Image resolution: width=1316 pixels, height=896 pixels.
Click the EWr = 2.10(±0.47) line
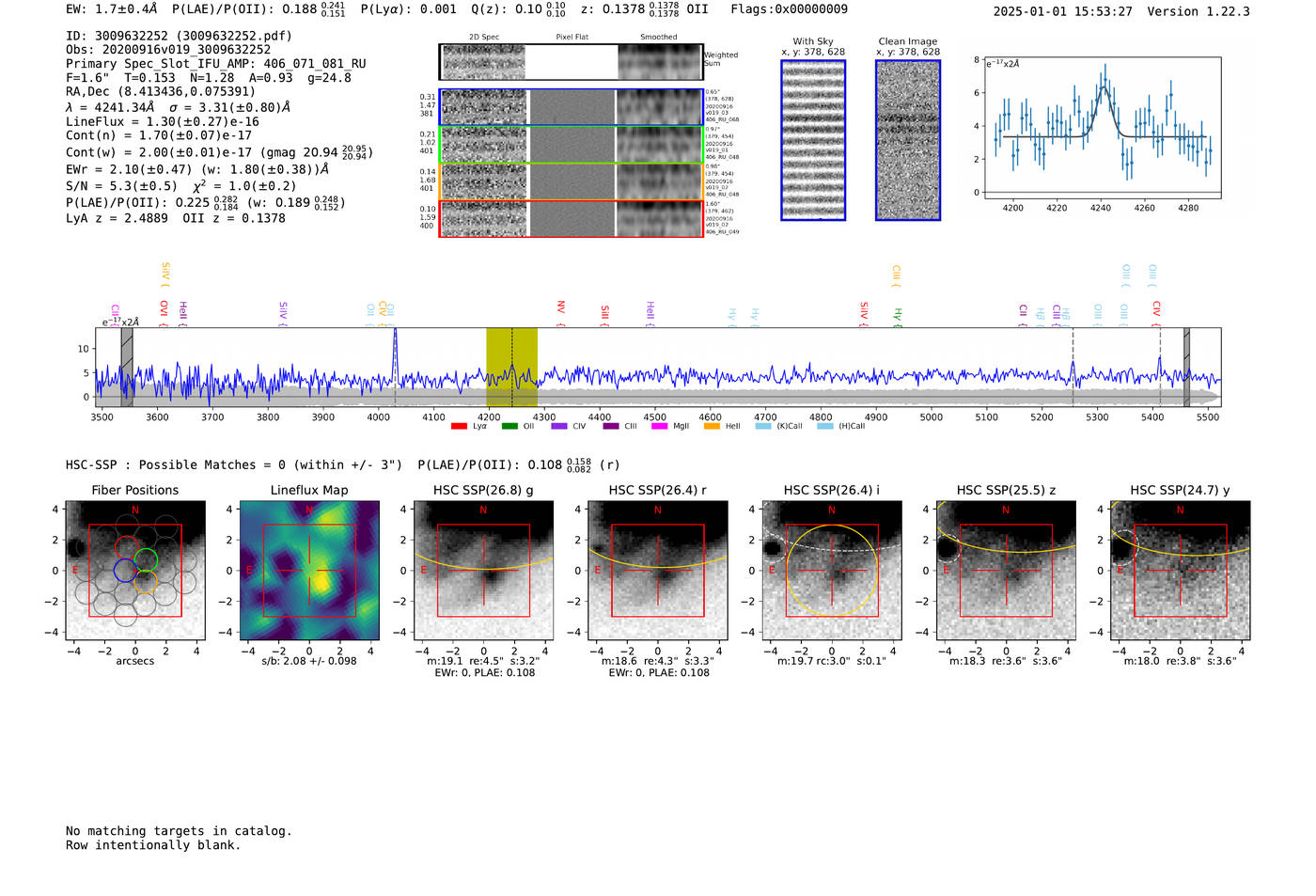tap(197, 169)
